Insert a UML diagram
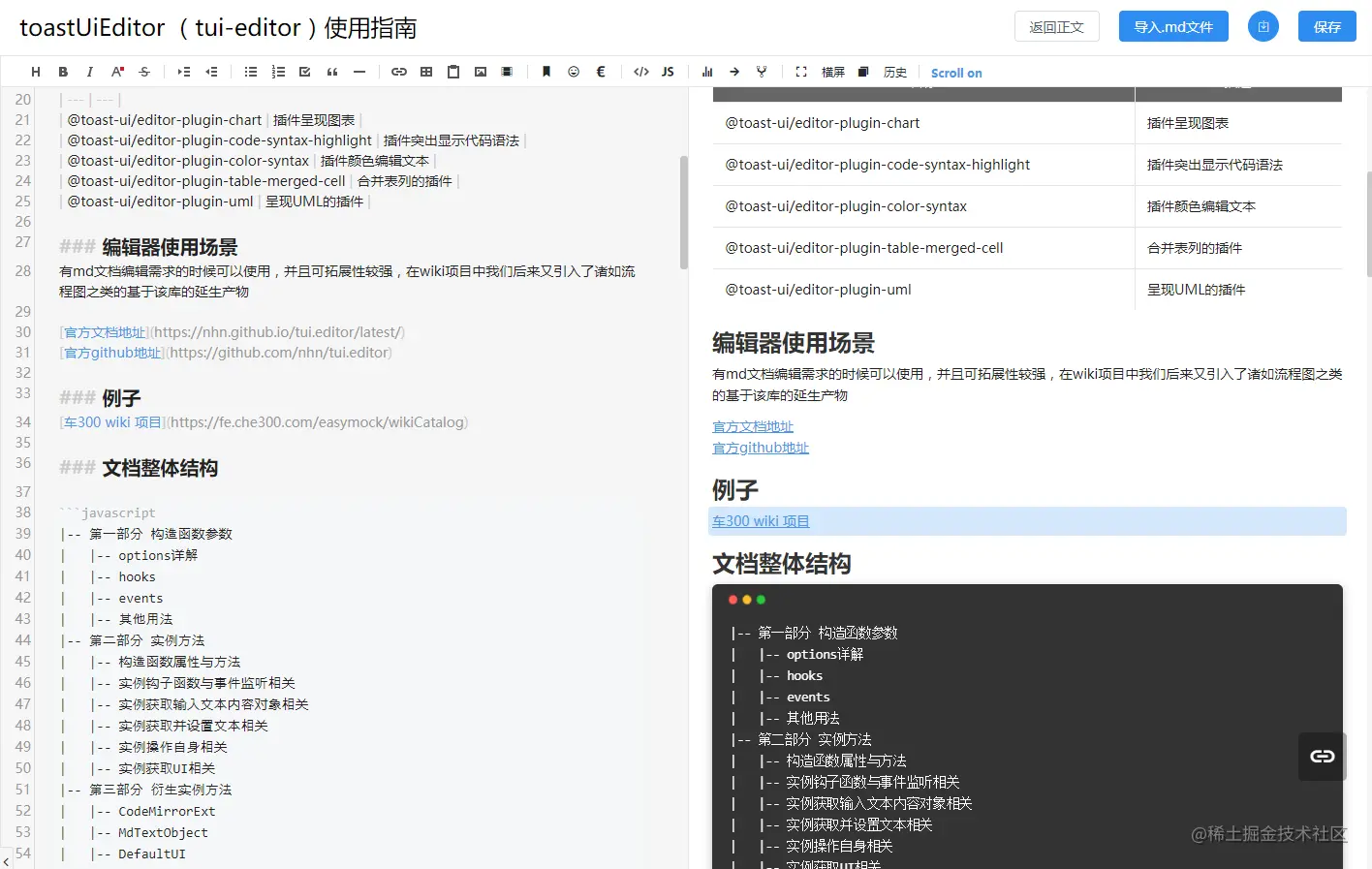1372x869 pixels. (x=762, y=71)
